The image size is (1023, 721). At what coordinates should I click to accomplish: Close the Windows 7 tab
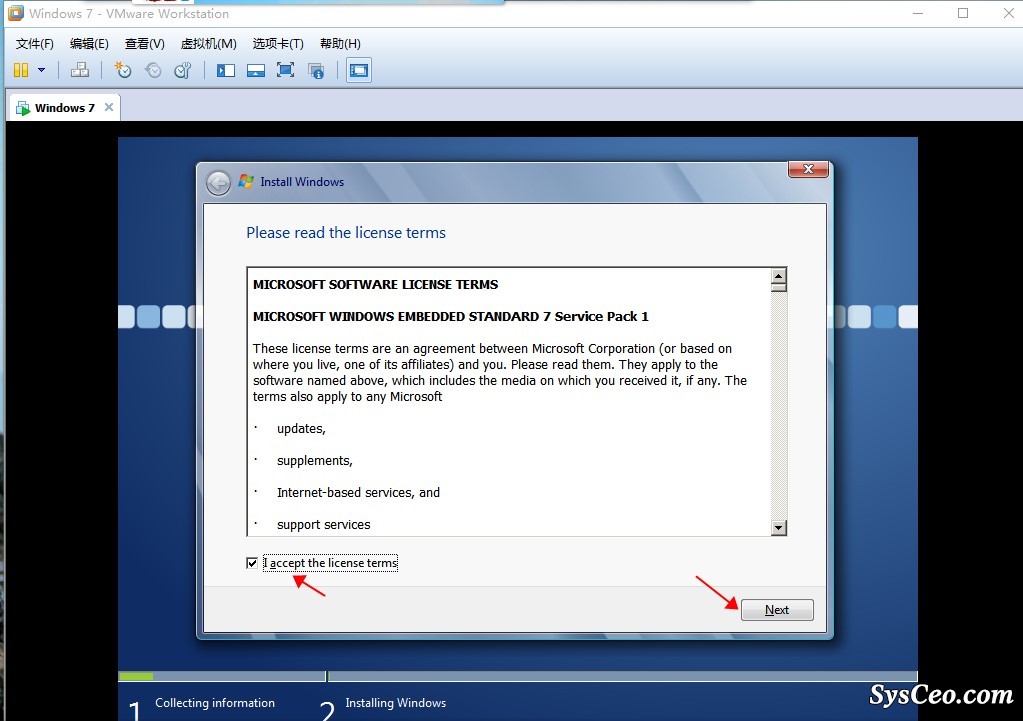pyautogui.click(x=109, y=107)
